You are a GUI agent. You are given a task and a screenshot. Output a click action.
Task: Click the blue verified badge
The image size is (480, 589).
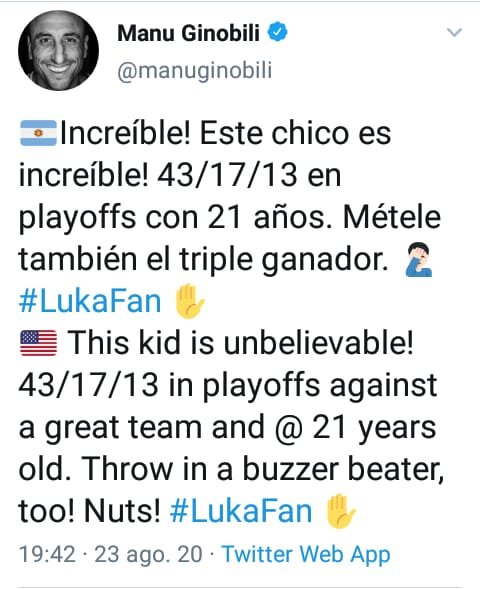coord(277,32)
